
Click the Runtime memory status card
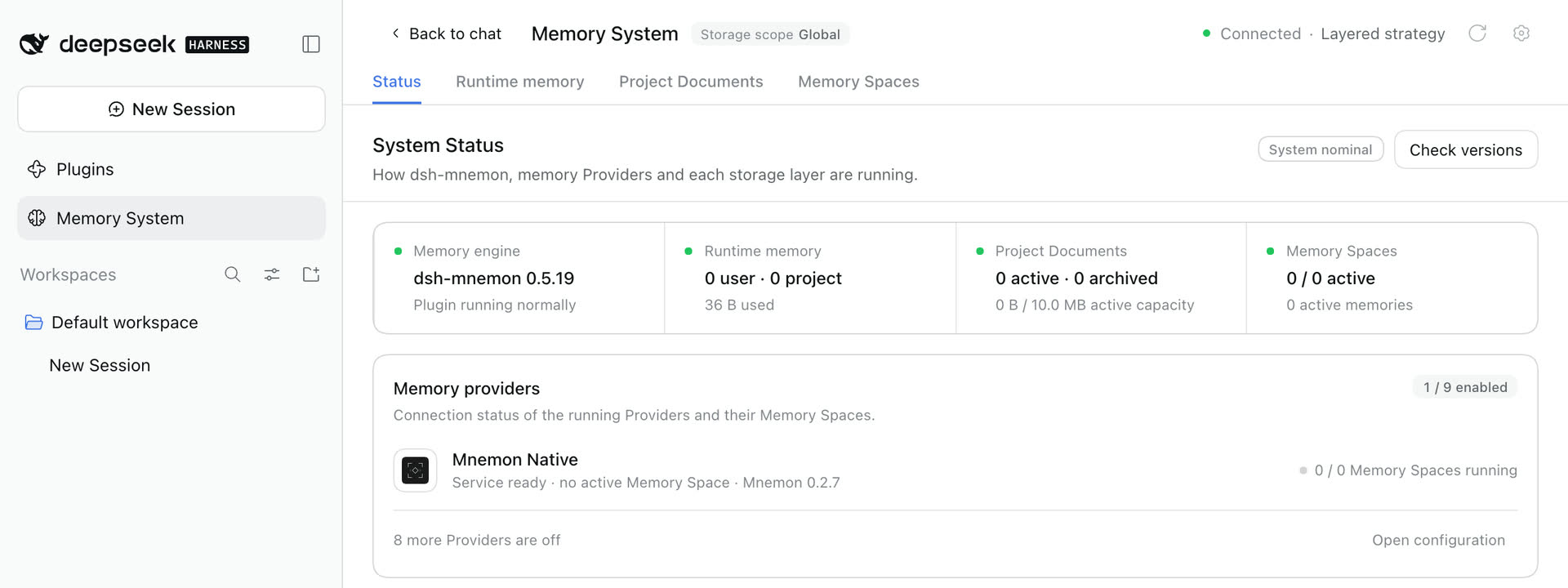click(x=810, y=278)
